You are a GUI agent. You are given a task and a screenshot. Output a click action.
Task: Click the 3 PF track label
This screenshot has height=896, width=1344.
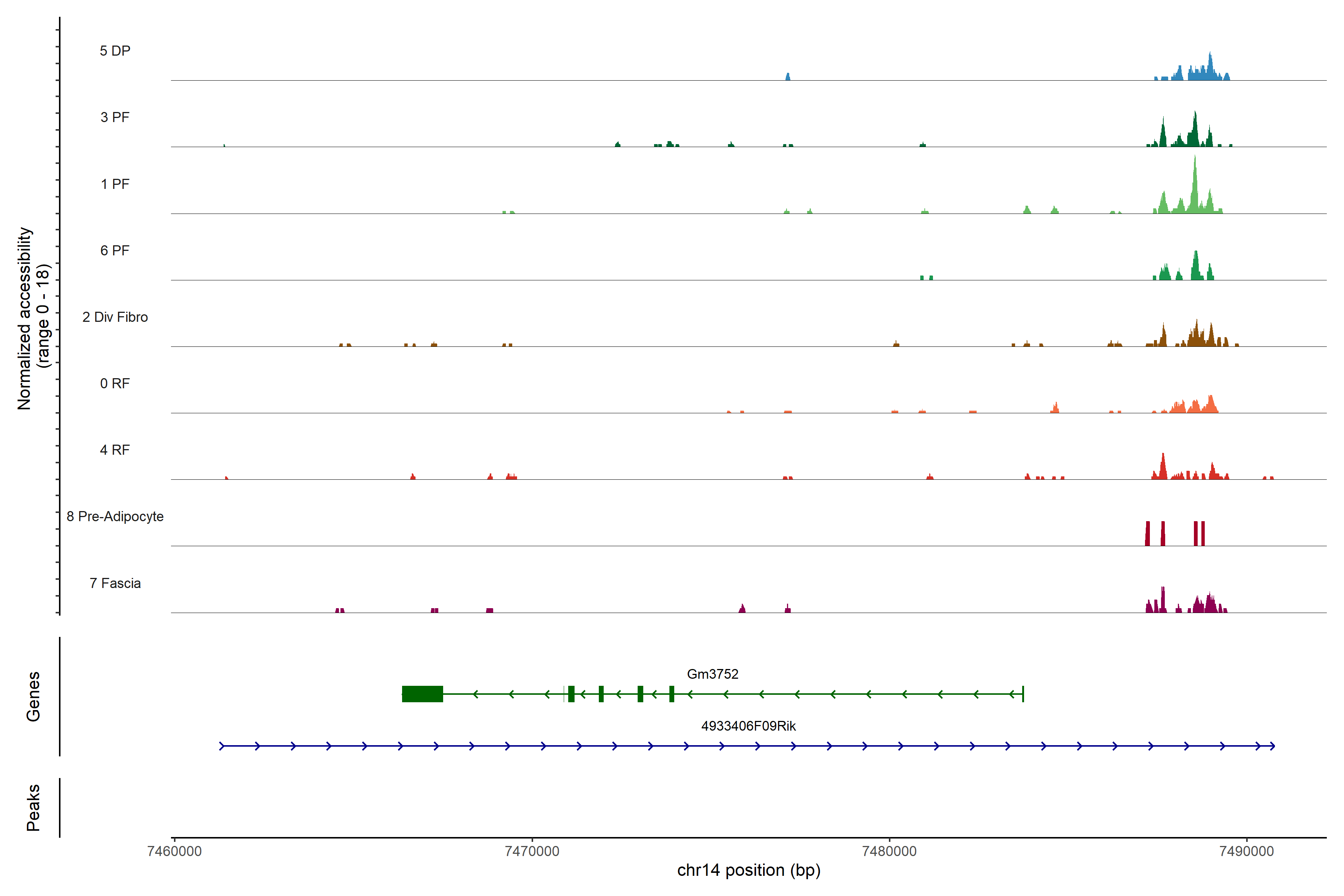tap(115, 117)
